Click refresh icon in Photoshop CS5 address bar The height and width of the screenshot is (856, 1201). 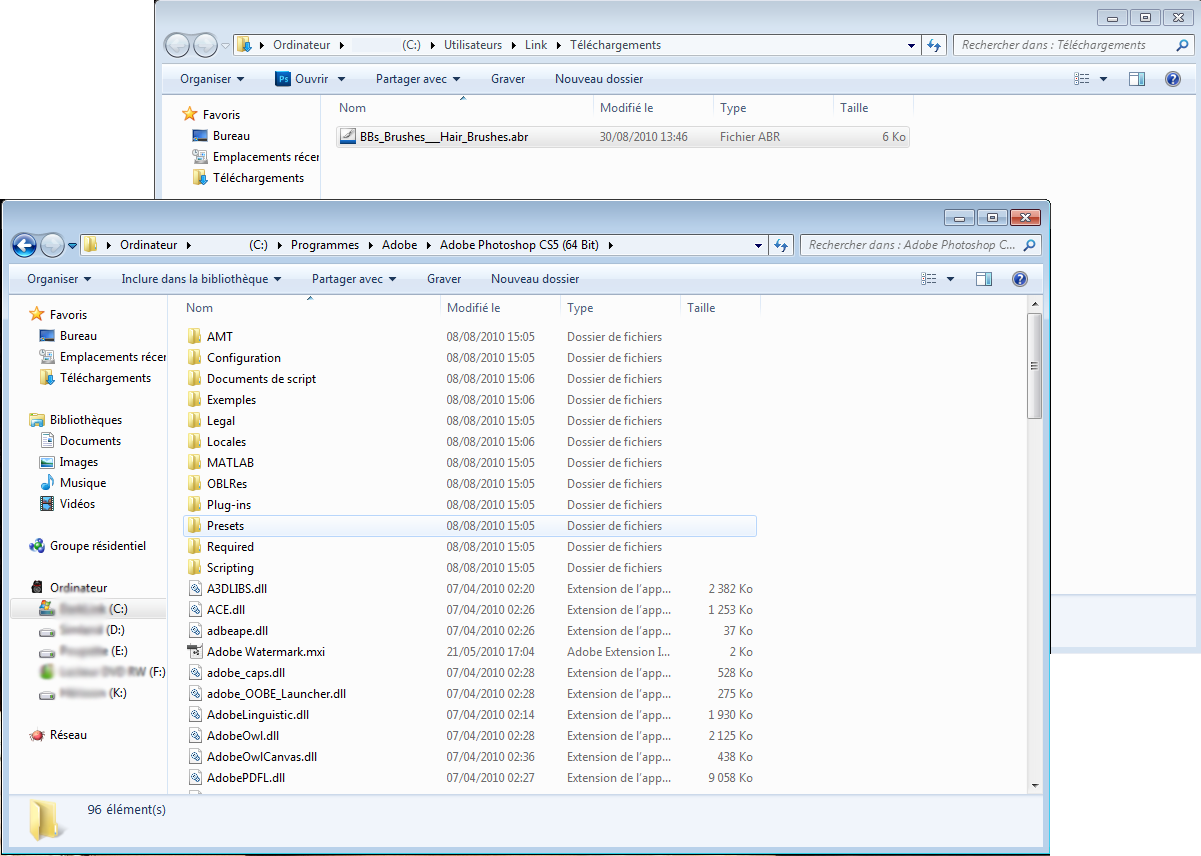pos(782,245)
